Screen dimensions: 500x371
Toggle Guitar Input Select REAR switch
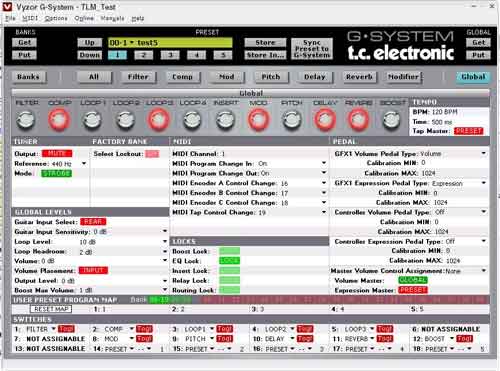tap(93, 222)
